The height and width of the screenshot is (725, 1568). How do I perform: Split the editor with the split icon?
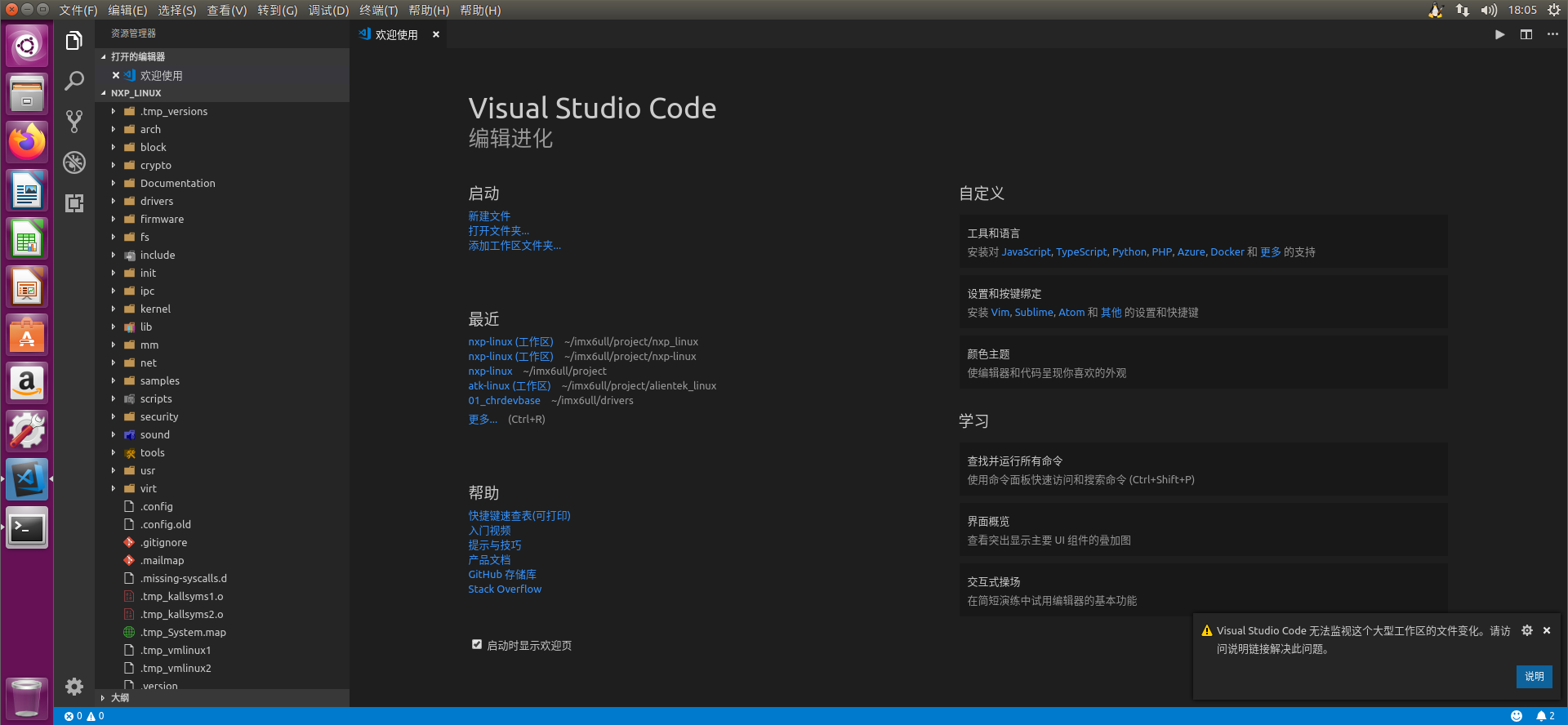pyautogui.click(x=1526, y=34)
